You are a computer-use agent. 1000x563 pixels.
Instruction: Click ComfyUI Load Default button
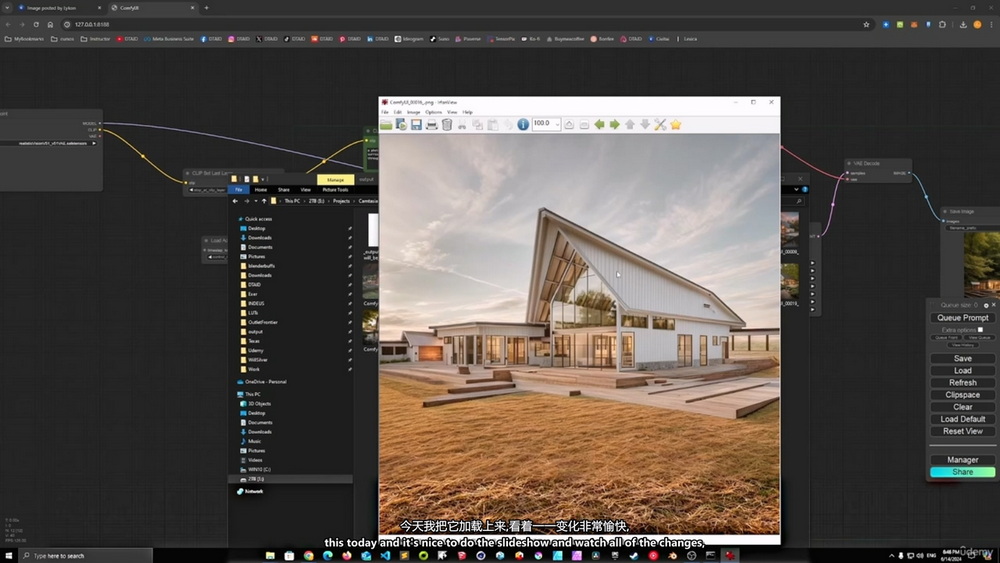click(962, 419)
